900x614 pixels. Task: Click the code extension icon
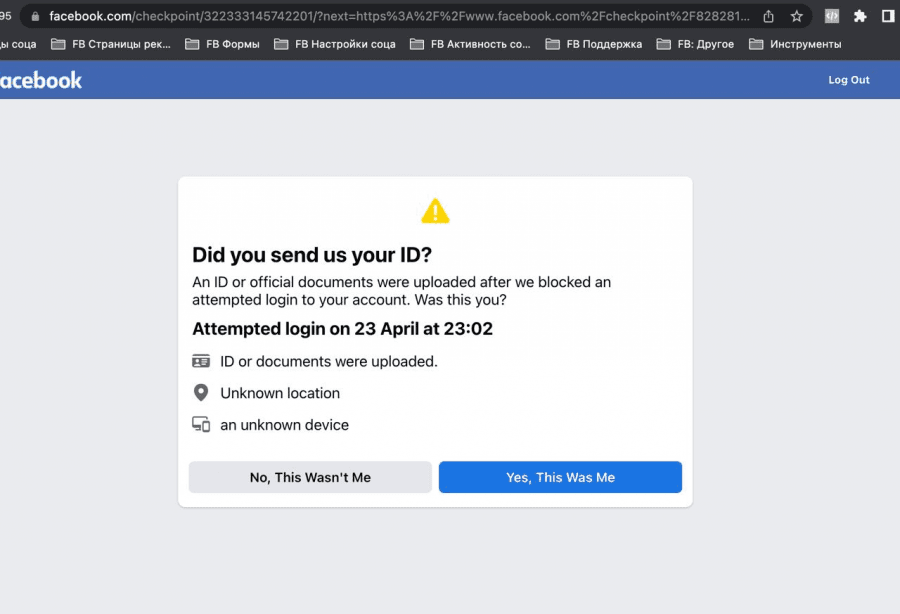pos(832,16)
